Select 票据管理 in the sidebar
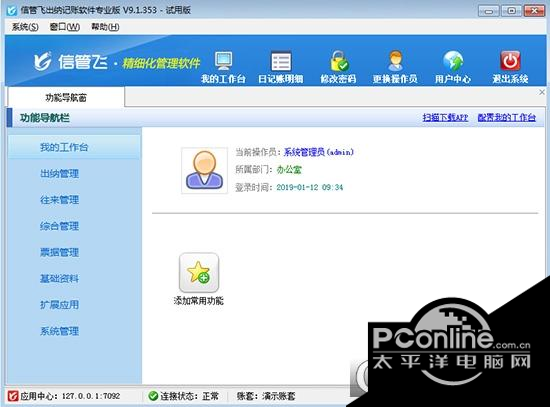 59,252
